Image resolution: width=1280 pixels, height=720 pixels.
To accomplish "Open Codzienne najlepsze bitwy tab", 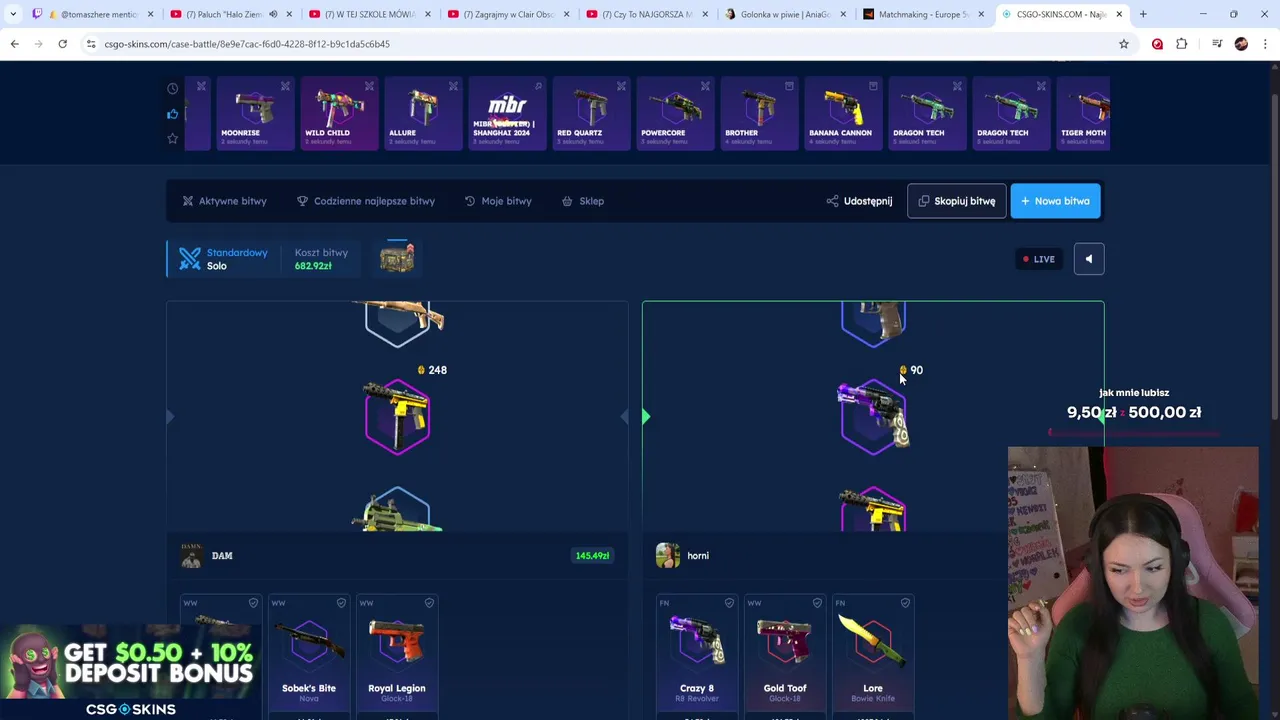I will click(x=366, y=201).
